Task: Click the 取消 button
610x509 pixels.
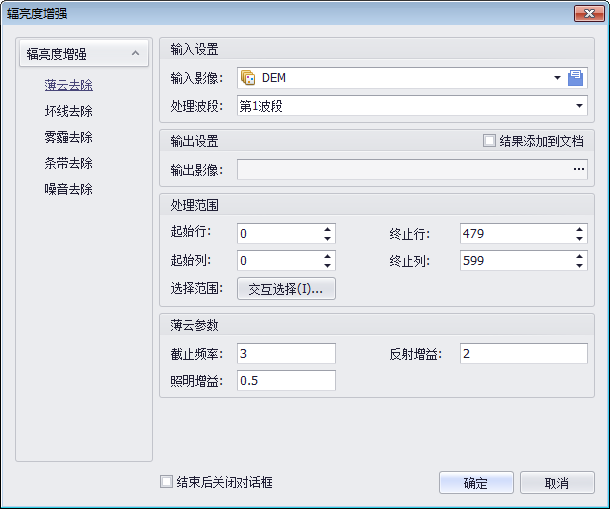Action: pyautogui.click(x=557, y=483)
